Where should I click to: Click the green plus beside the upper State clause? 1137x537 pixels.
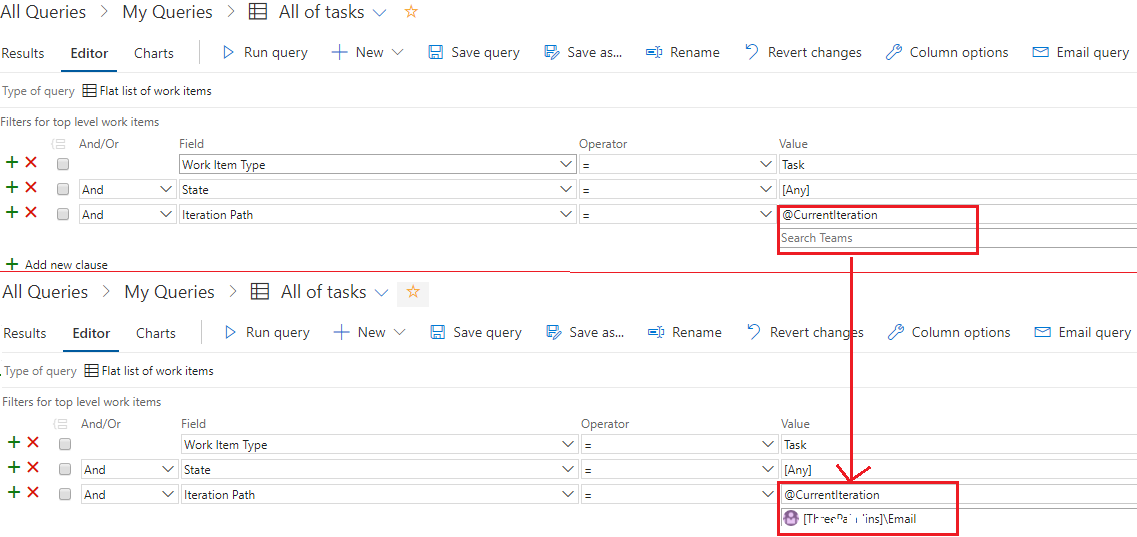pyautogui.click(x=12, y=188)
